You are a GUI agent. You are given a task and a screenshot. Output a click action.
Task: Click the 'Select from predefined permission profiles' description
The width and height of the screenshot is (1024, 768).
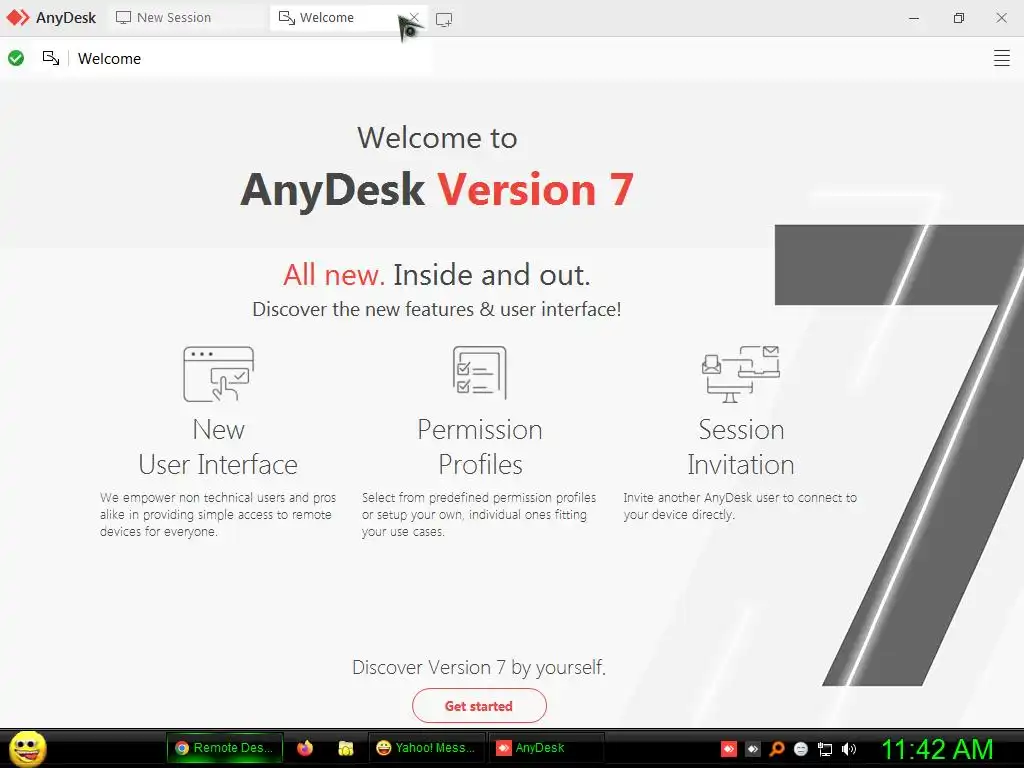479,515
